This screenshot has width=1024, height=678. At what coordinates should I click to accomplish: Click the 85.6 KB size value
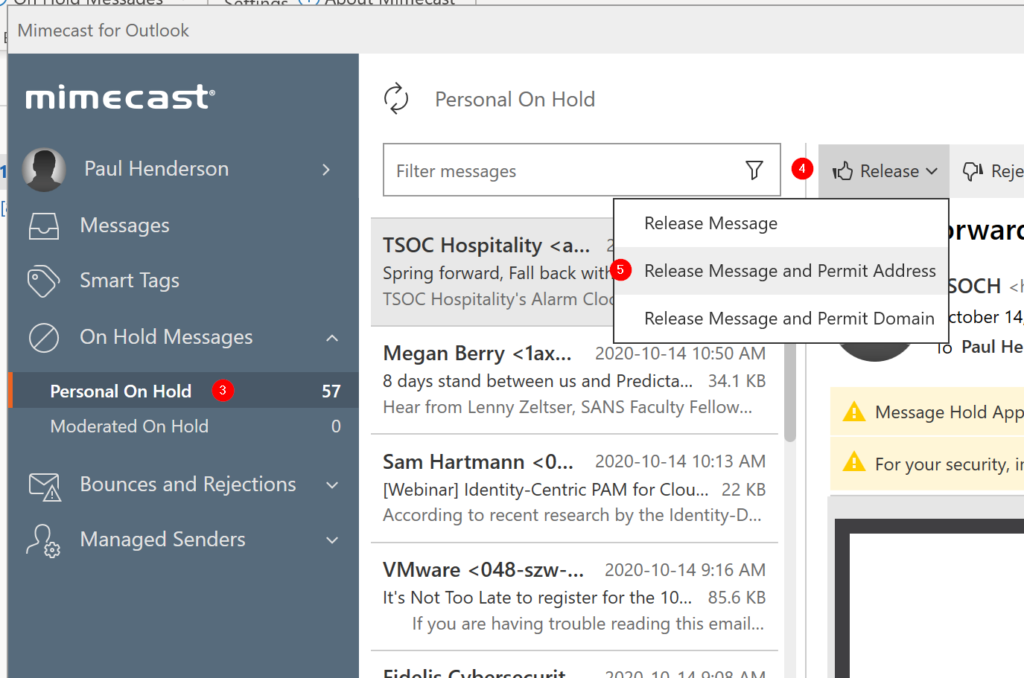pos(737,598)
